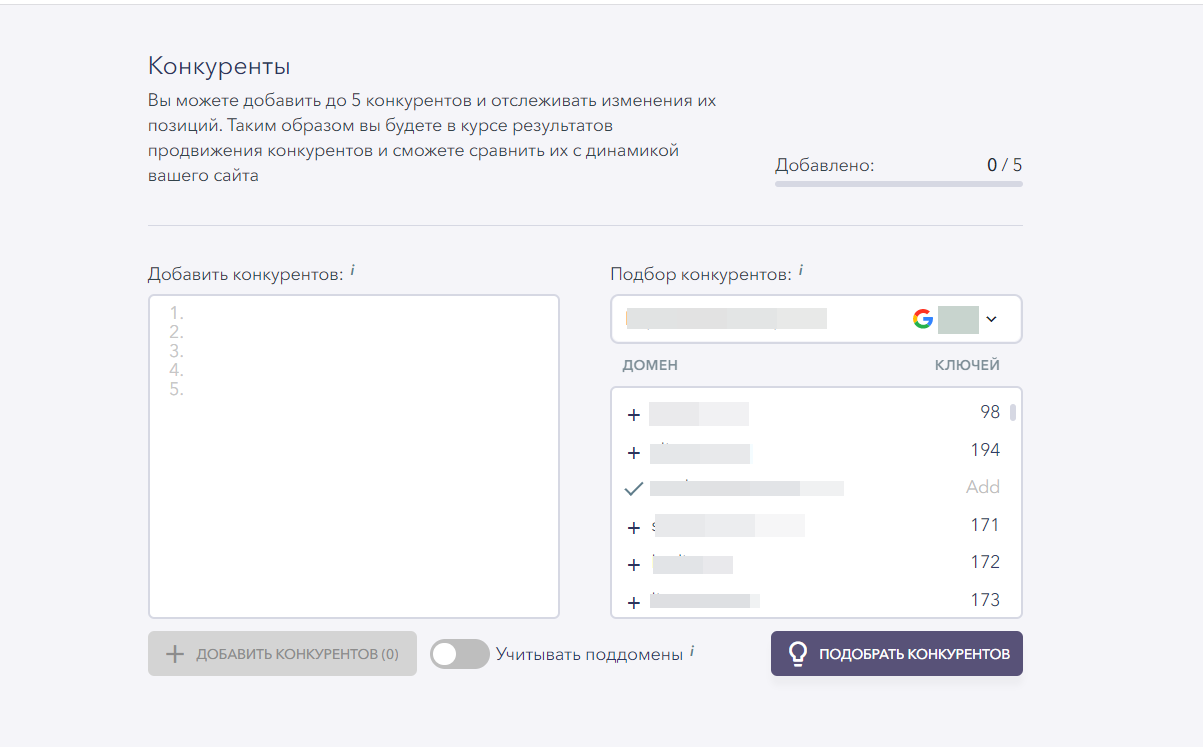Screen dimensions: 1203x747
Task: Add the domain with 172 keys using plus
Action: coord(633,565)
